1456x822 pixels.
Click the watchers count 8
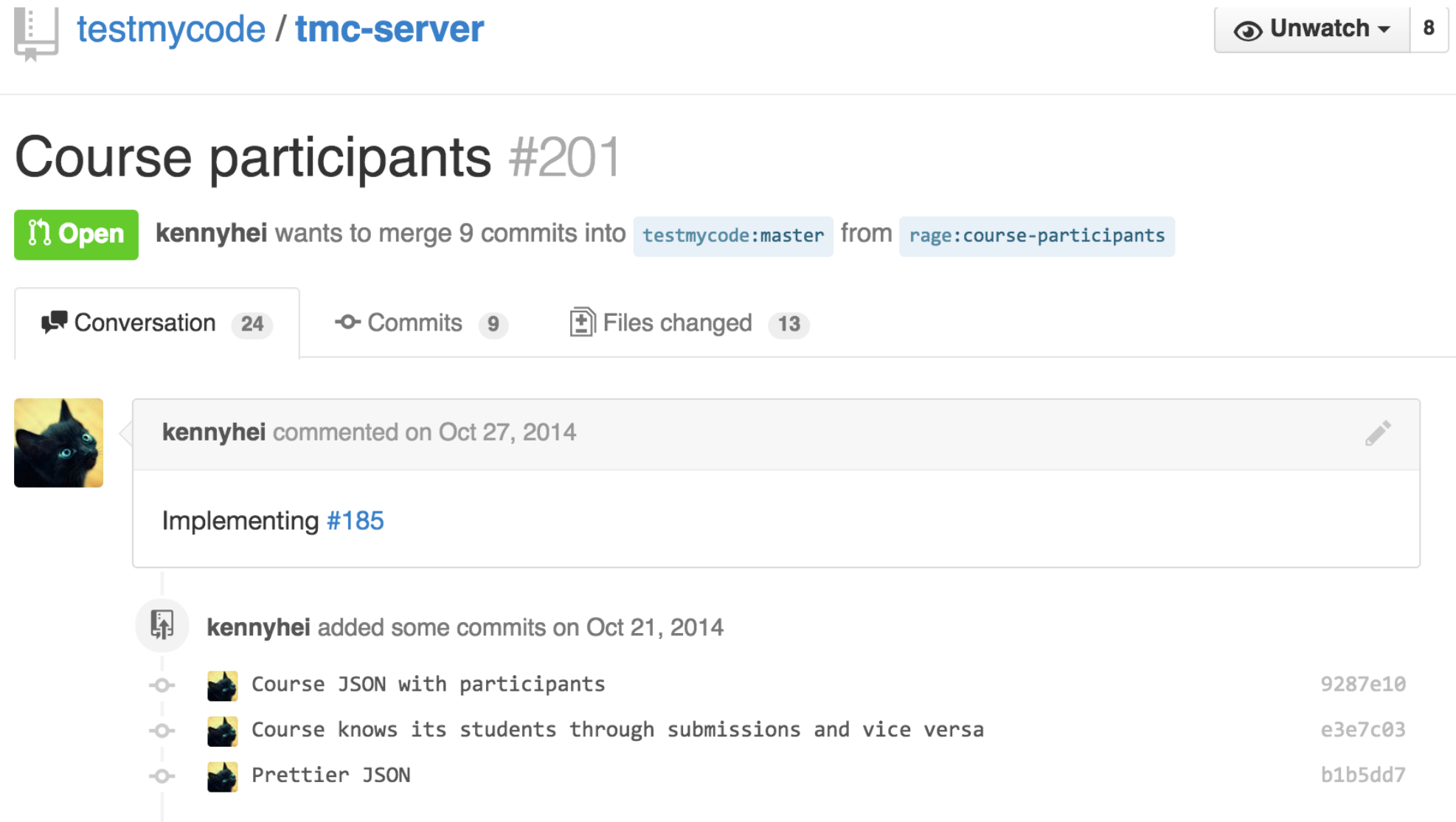(x=1429, y=30)
